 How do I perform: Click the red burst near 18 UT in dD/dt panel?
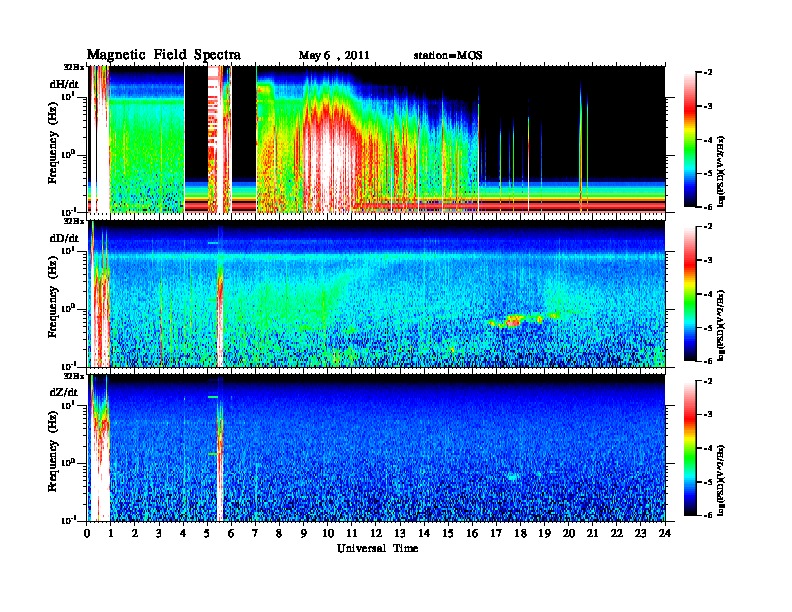pyautogui.click(x=514, y=321)
